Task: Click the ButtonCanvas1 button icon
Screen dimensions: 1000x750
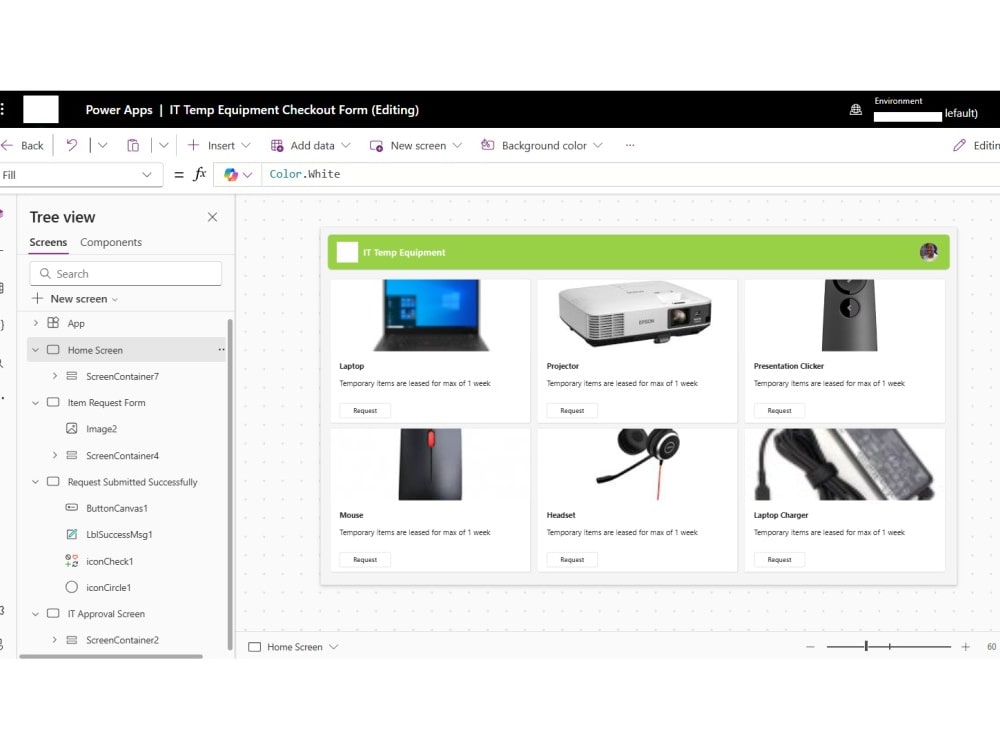Action: [x=72, y=508]
